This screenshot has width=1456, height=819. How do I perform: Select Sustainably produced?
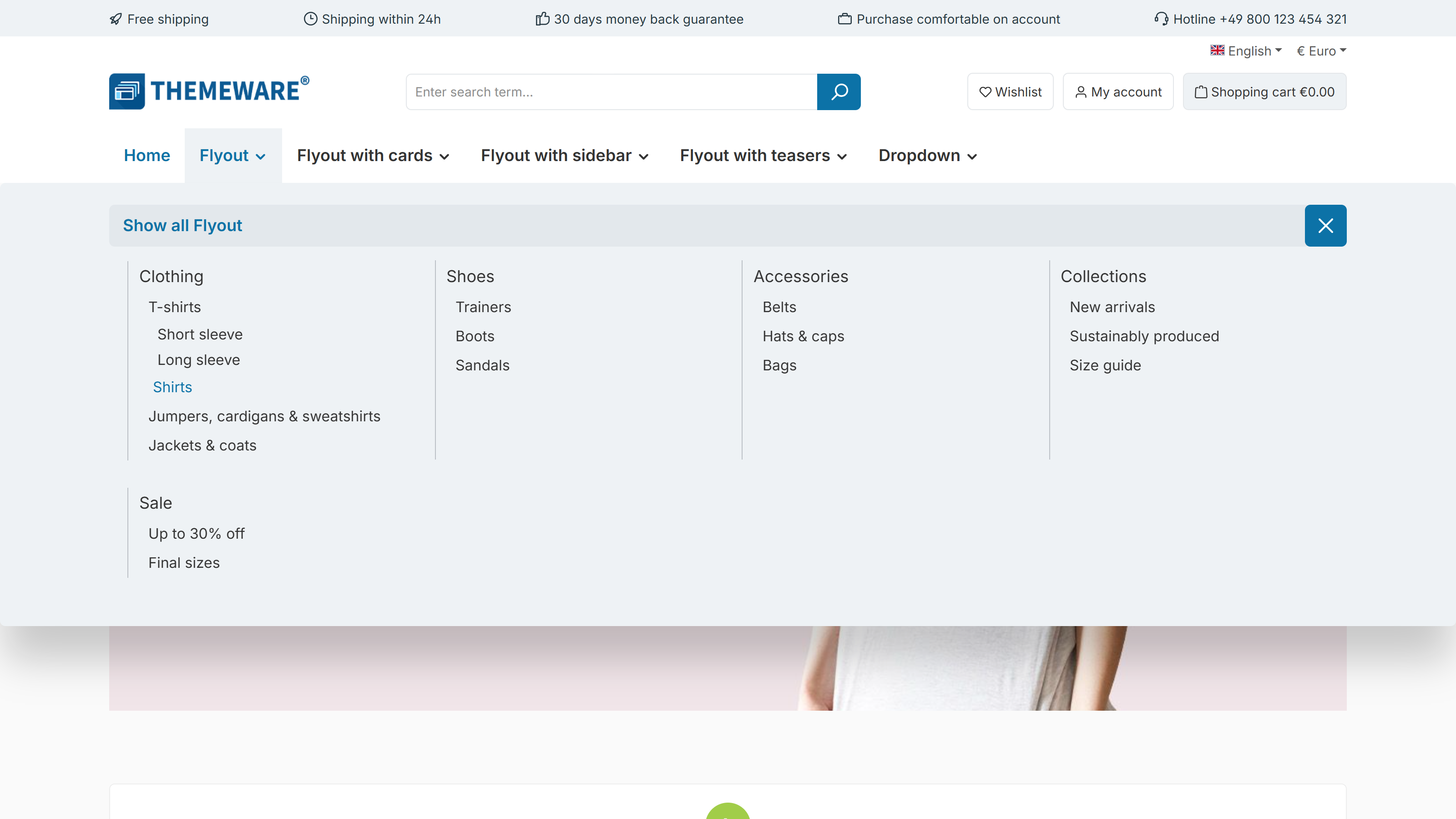[x=1145, y=336]
